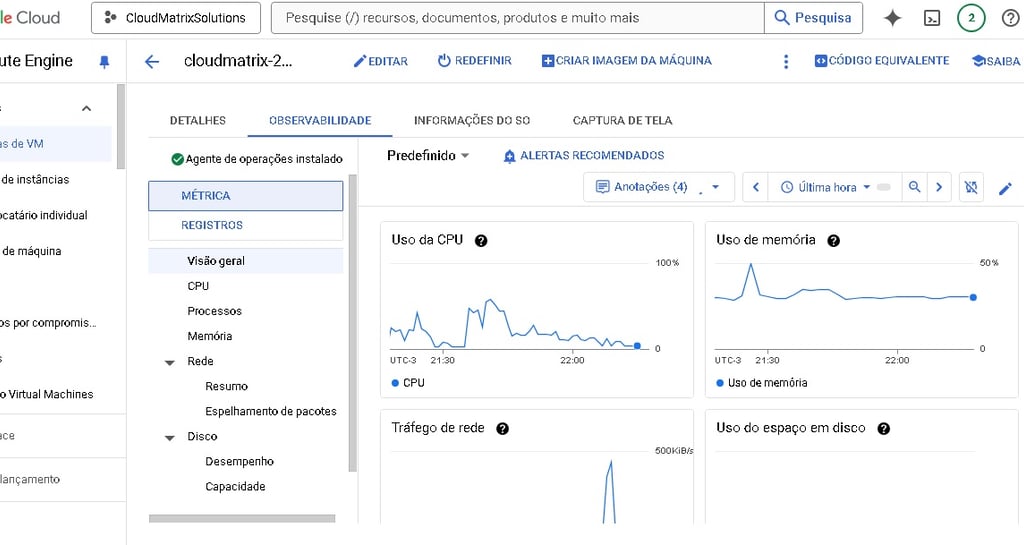The image size is (1024, 545).
Task: Select Desempenho under Disco
Action: [239, 461]
